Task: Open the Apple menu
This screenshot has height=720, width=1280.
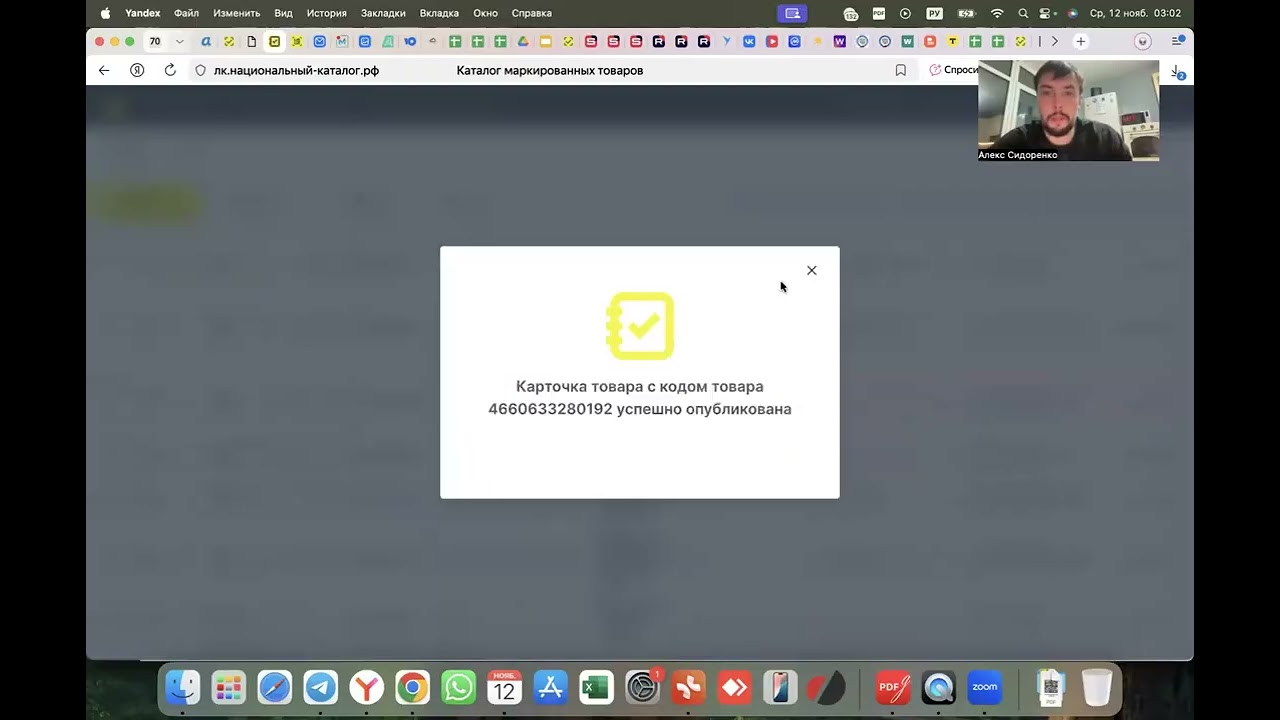Action: [x=105, y=13]
